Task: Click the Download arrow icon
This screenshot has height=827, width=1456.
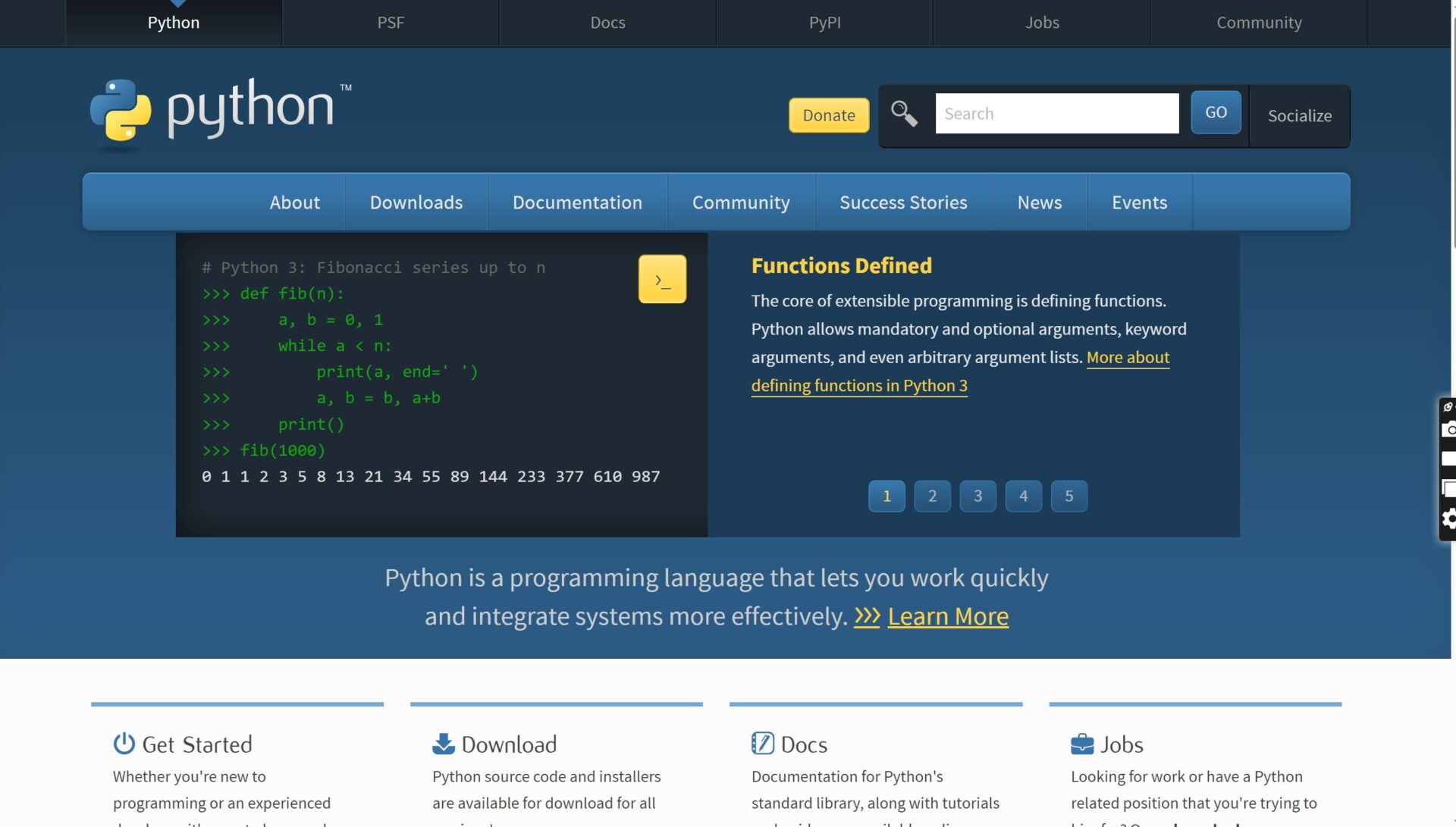Action: point(441,744)
